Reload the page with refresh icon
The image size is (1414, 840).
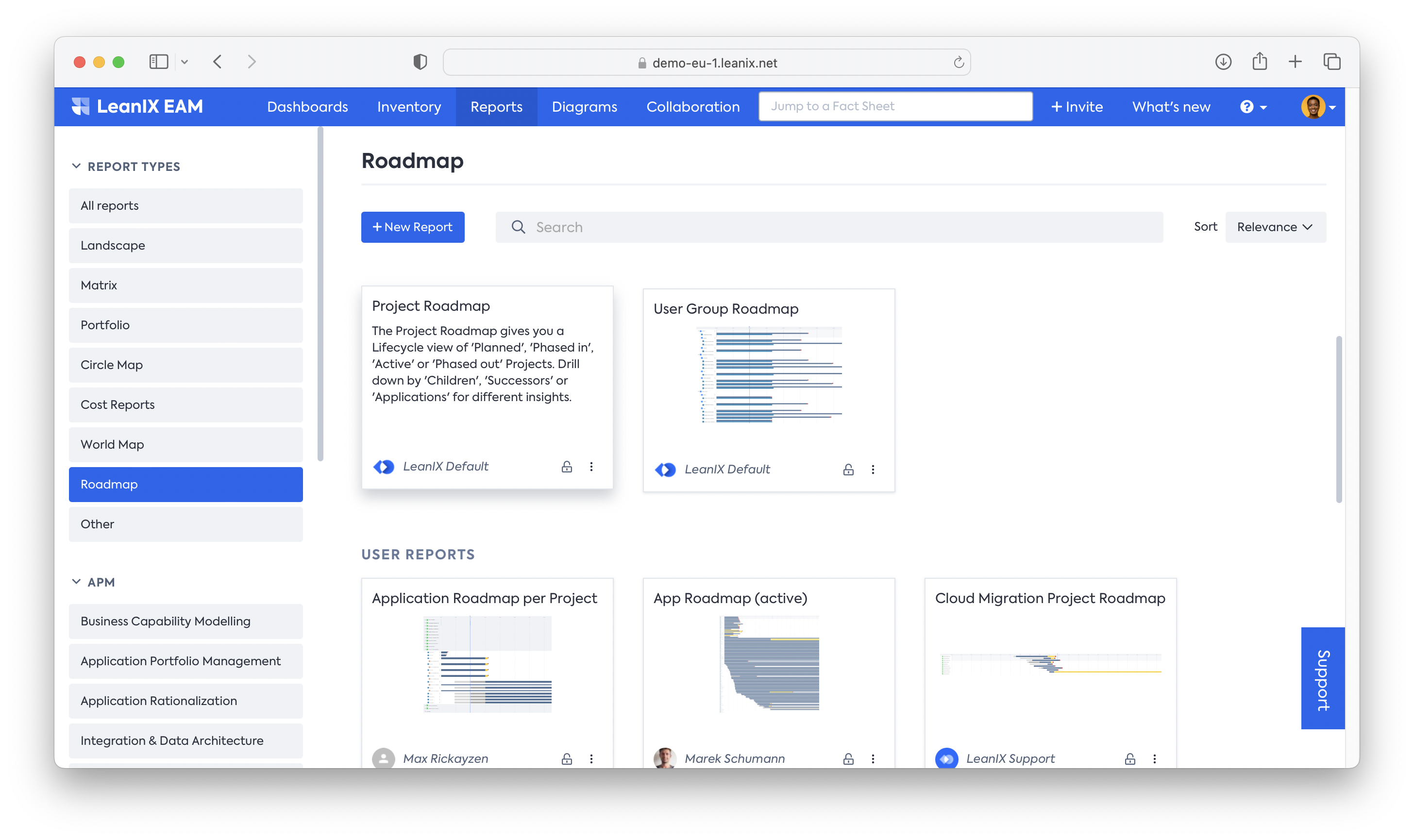coord(959,62)
